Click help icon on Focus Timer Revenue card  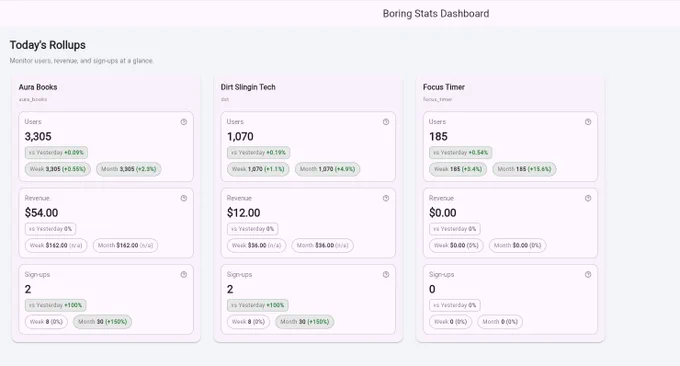pos(588,198)
